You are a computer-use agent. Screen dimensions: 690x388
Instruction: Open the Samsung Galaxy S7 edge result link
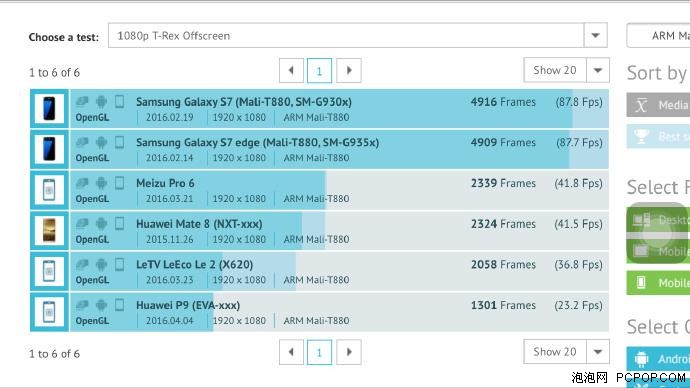point(257,143)
